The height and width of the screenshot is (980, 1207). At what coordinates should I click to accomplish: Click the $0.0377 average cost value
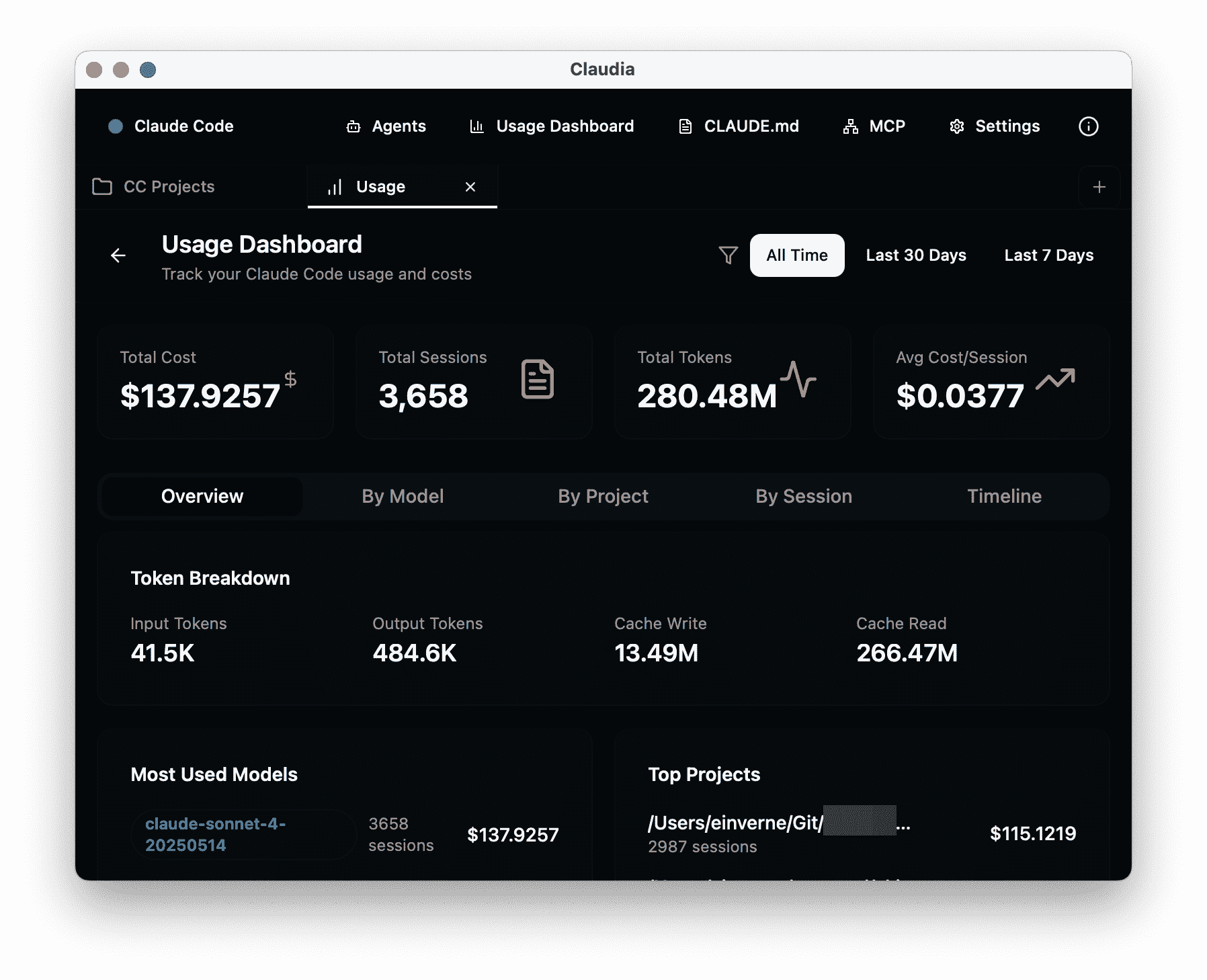(x=960, y=396)
